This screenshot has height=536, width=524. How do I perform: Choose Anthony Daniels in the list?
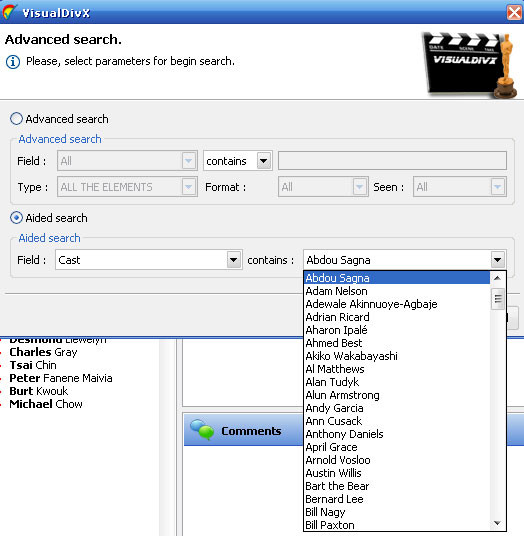397,434
